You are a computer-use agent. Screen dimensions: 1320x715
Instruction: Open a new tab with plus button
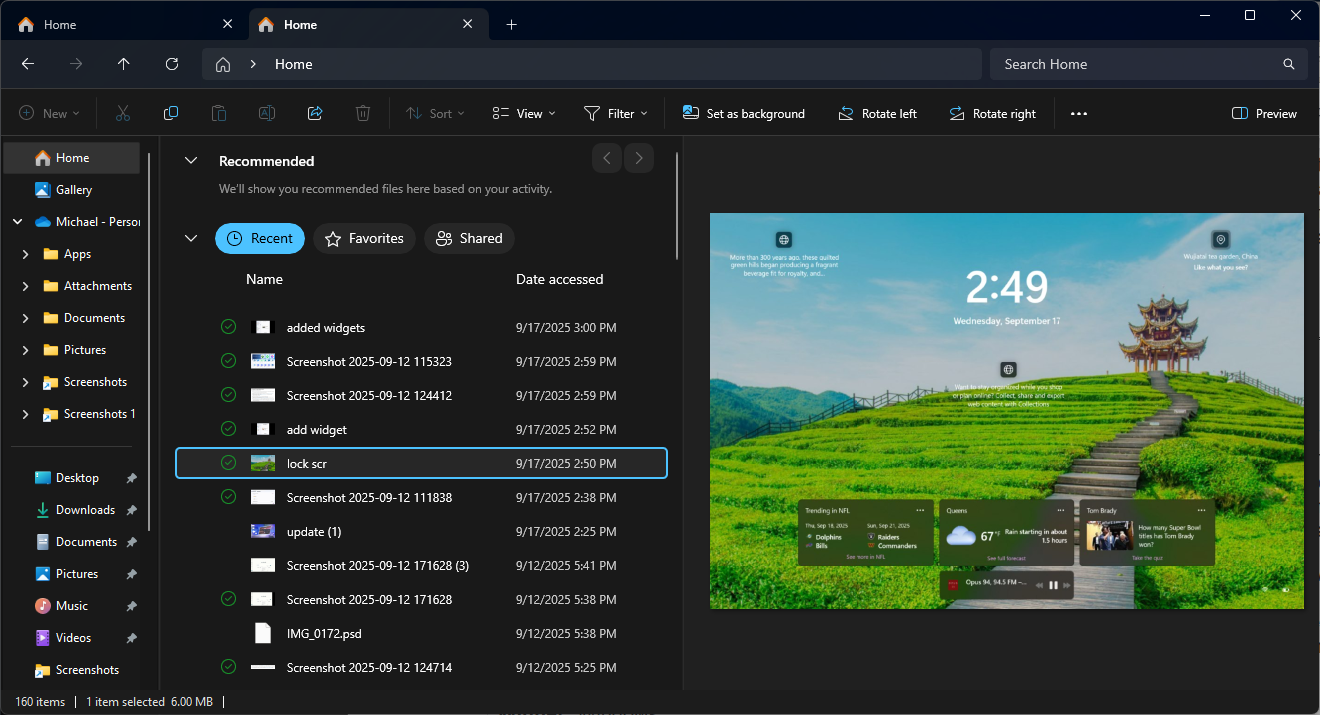[x=511, y=24]
